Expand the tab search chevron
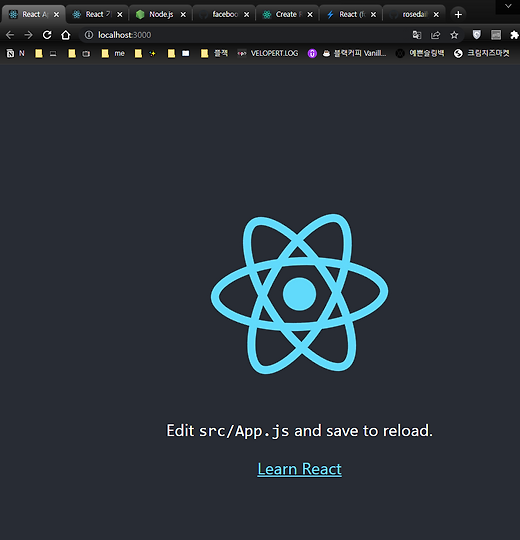The image size is (520, 540). point(508,6)
